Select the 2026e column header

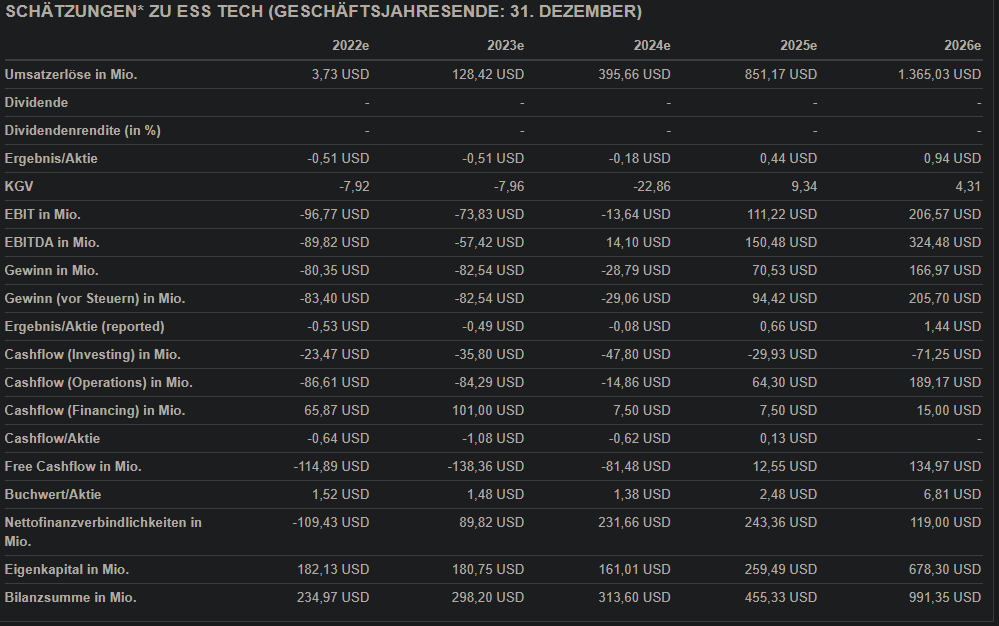click(962, 46)
